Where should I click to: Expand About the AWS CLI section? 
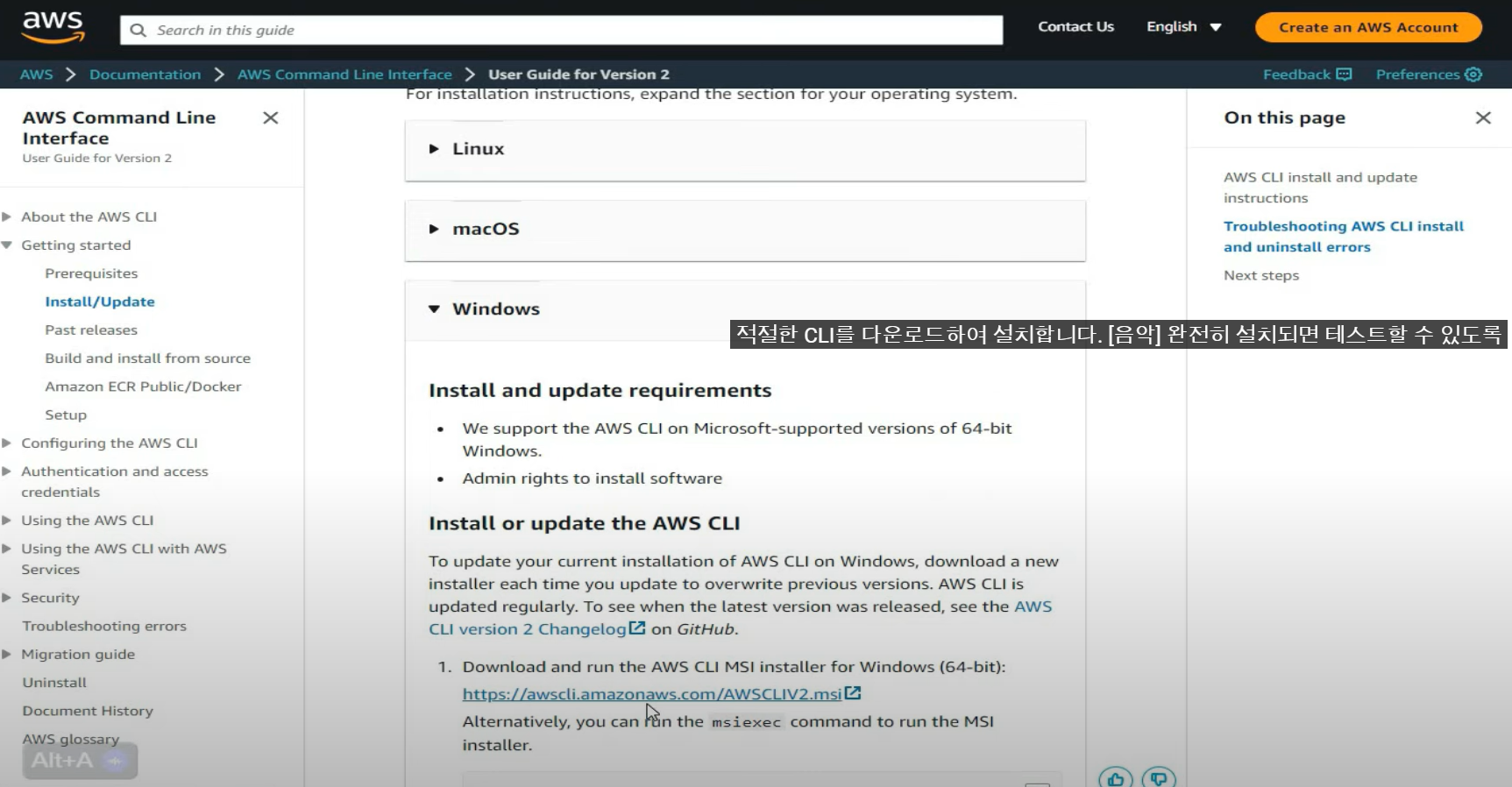tap(6, 216)
